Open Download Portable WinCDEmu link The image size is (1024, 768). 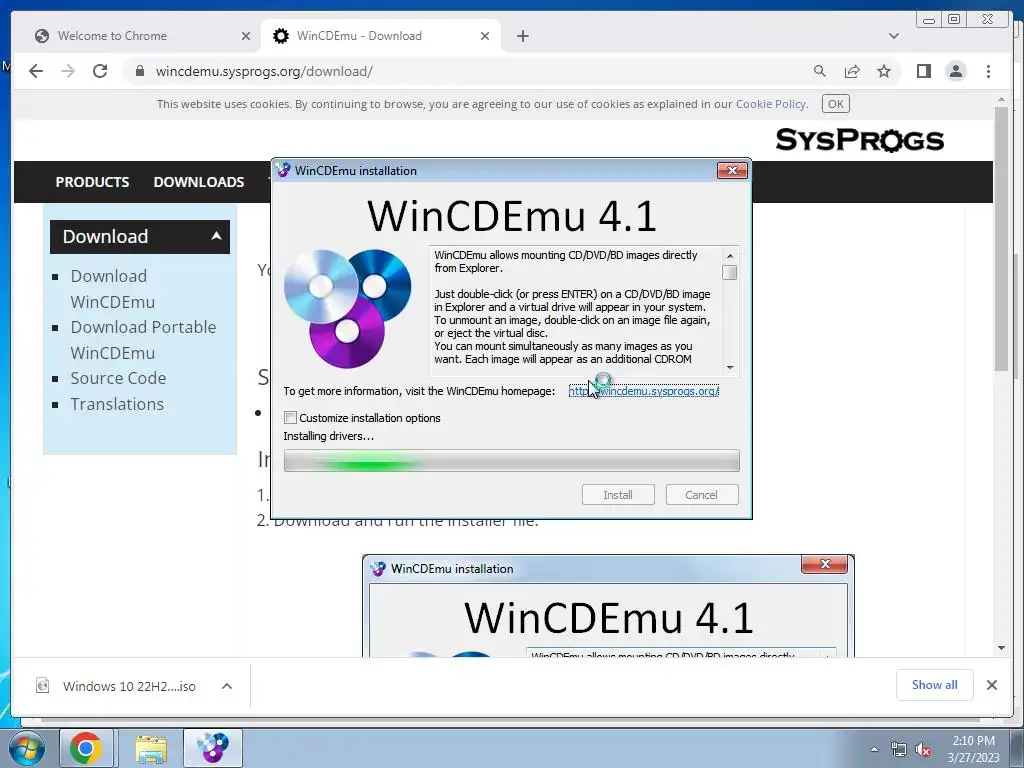(x=143, y=340)
